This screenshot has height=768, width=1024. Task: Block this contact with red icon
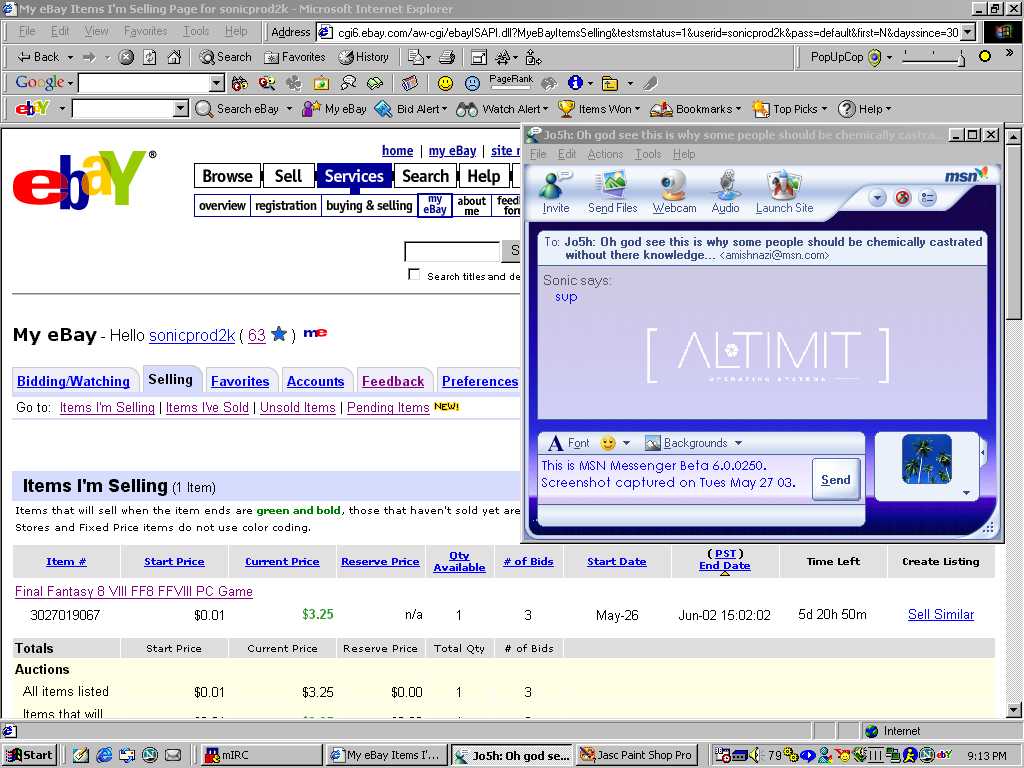tap(902, 198)
